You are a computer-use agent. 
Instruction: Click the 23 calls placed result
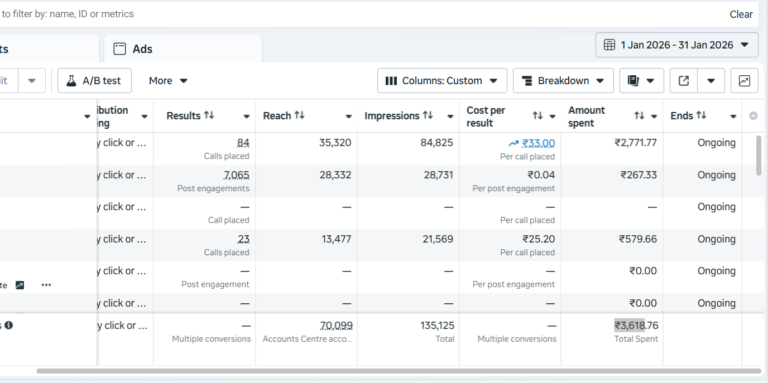pos(244,239)
